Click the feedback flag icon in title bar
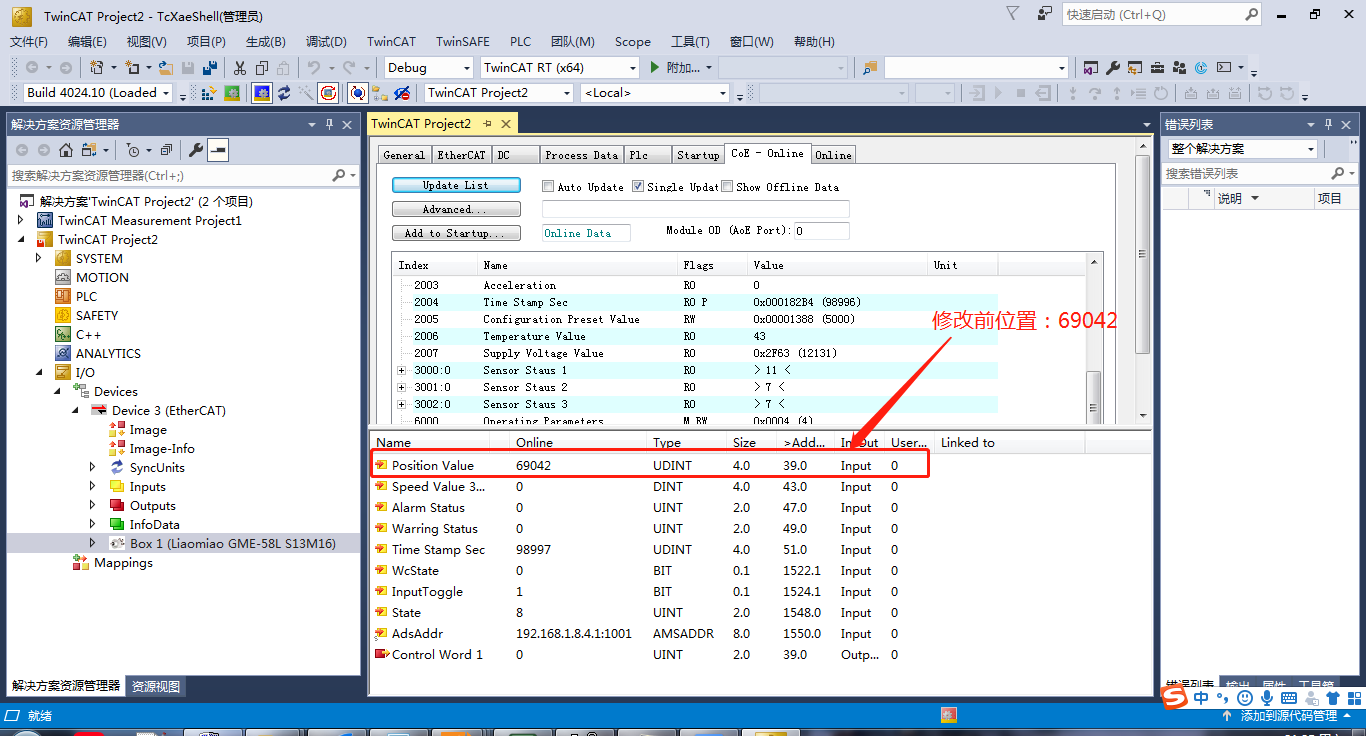Viewport: 1366px width, 736px height. point(1012,14)
